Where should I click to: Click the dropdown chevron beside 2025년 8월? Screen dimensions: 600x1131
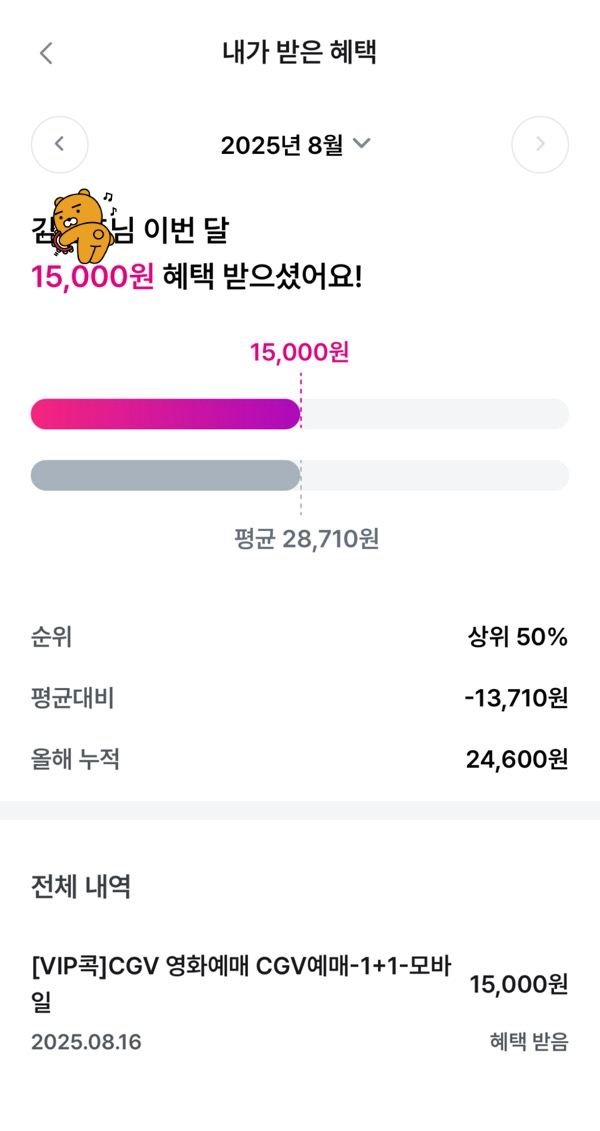click(x=361, y=144)
